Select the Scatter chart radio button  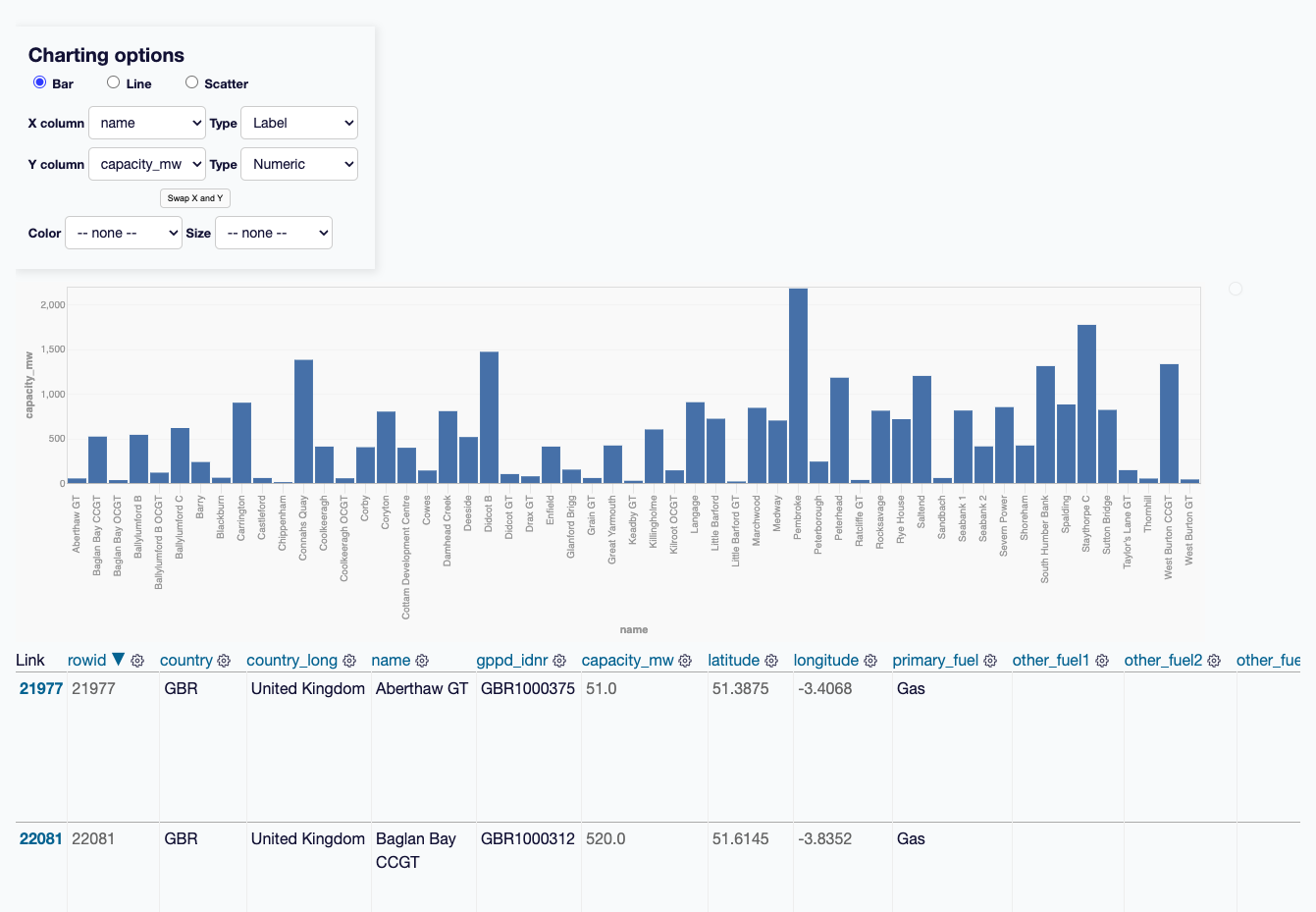[191, 82]
